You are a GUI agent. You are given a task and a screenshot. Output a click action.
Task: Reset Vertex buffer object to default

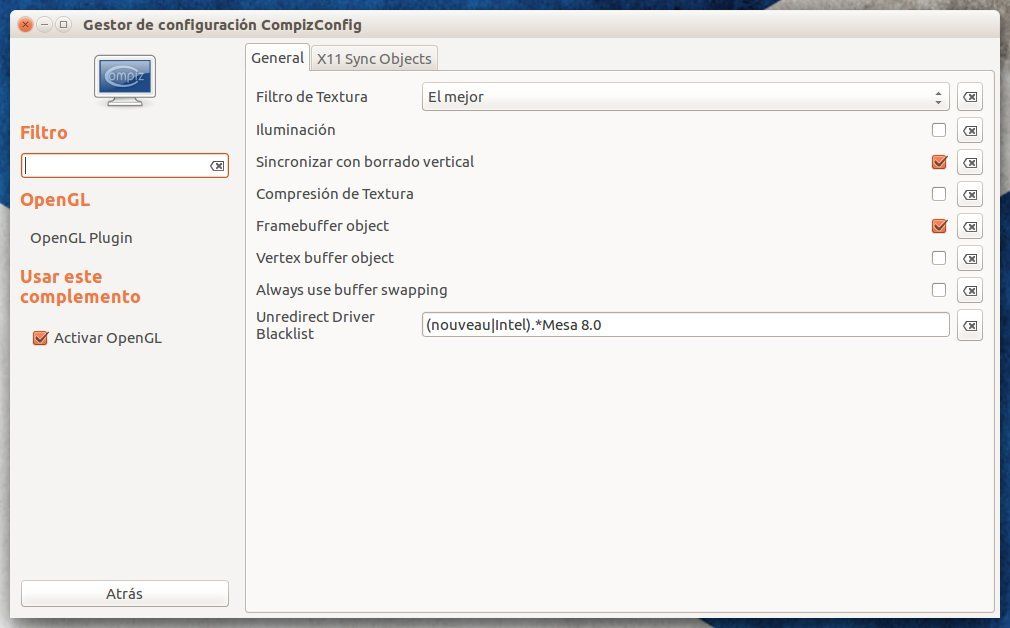pyautogui.click(x=969, y=258)
